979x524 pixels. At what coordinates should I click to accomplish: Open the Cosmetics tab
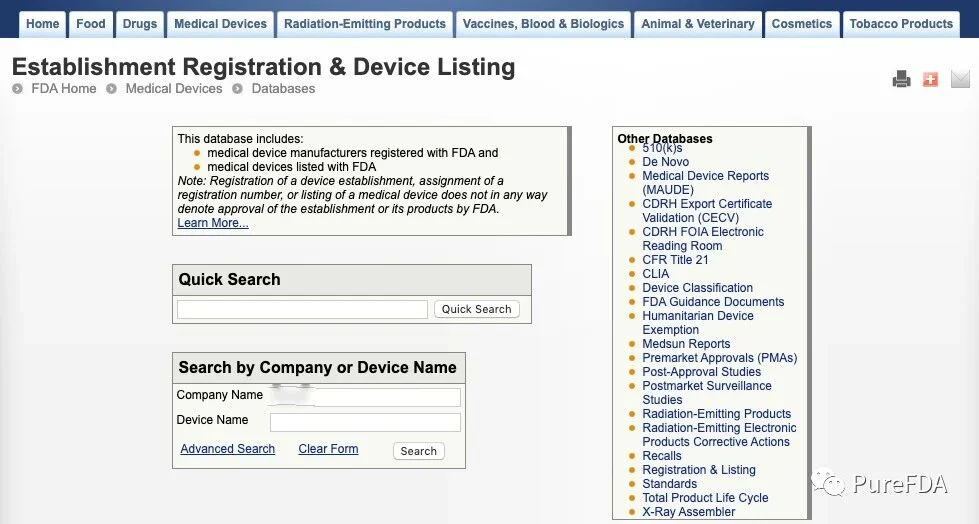pos(802,24)
